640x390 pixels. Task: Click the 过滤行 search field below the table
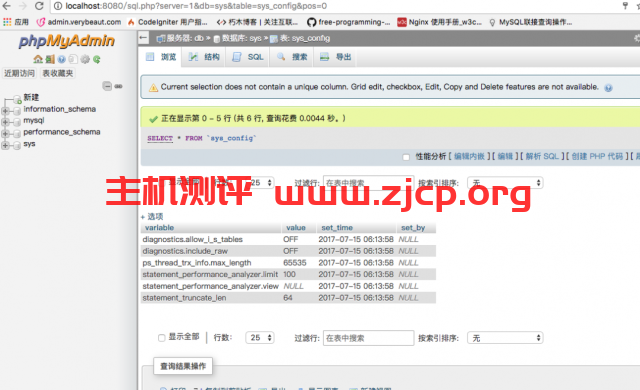pos(369,338)
